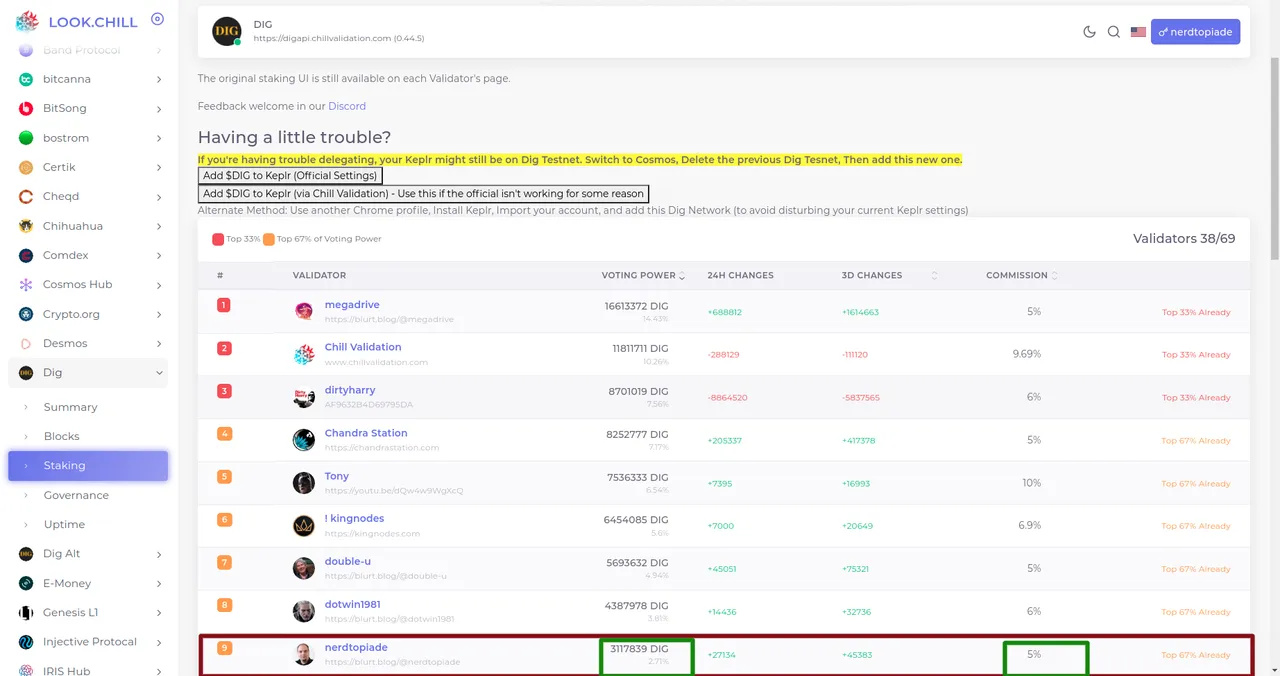
Task: Click the Crypto.org sidebar icon
Action: pos(26,314)
